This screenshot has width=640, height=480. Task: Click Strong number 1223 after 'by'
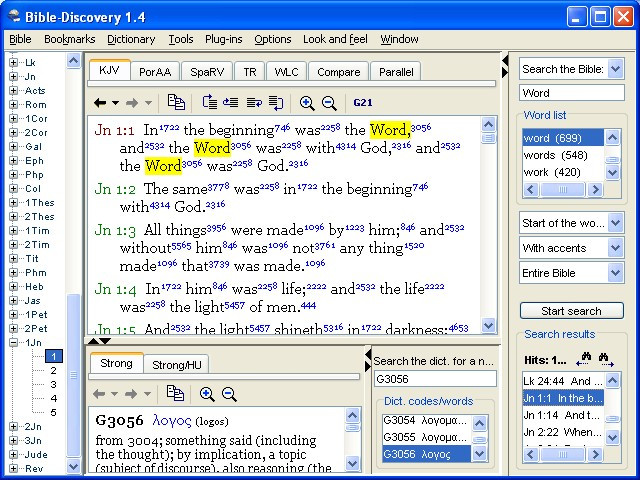[x=354, y=227]
